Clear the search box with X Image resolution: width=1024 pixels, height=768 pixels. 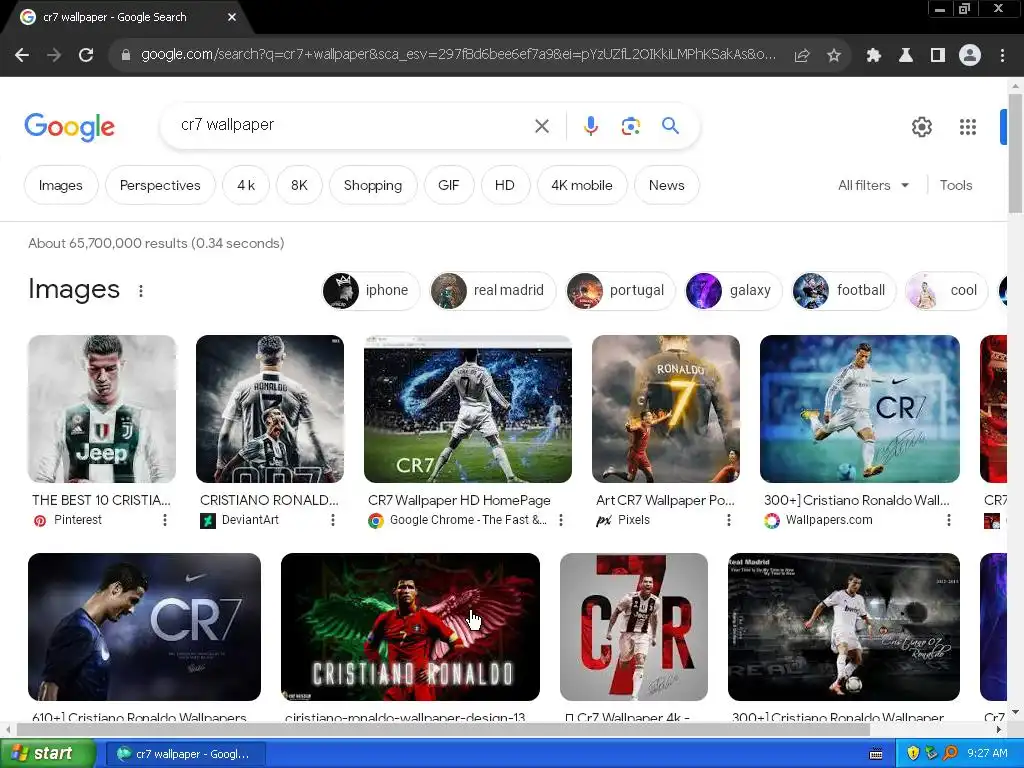pyautogui.click(x=542, y=126)
